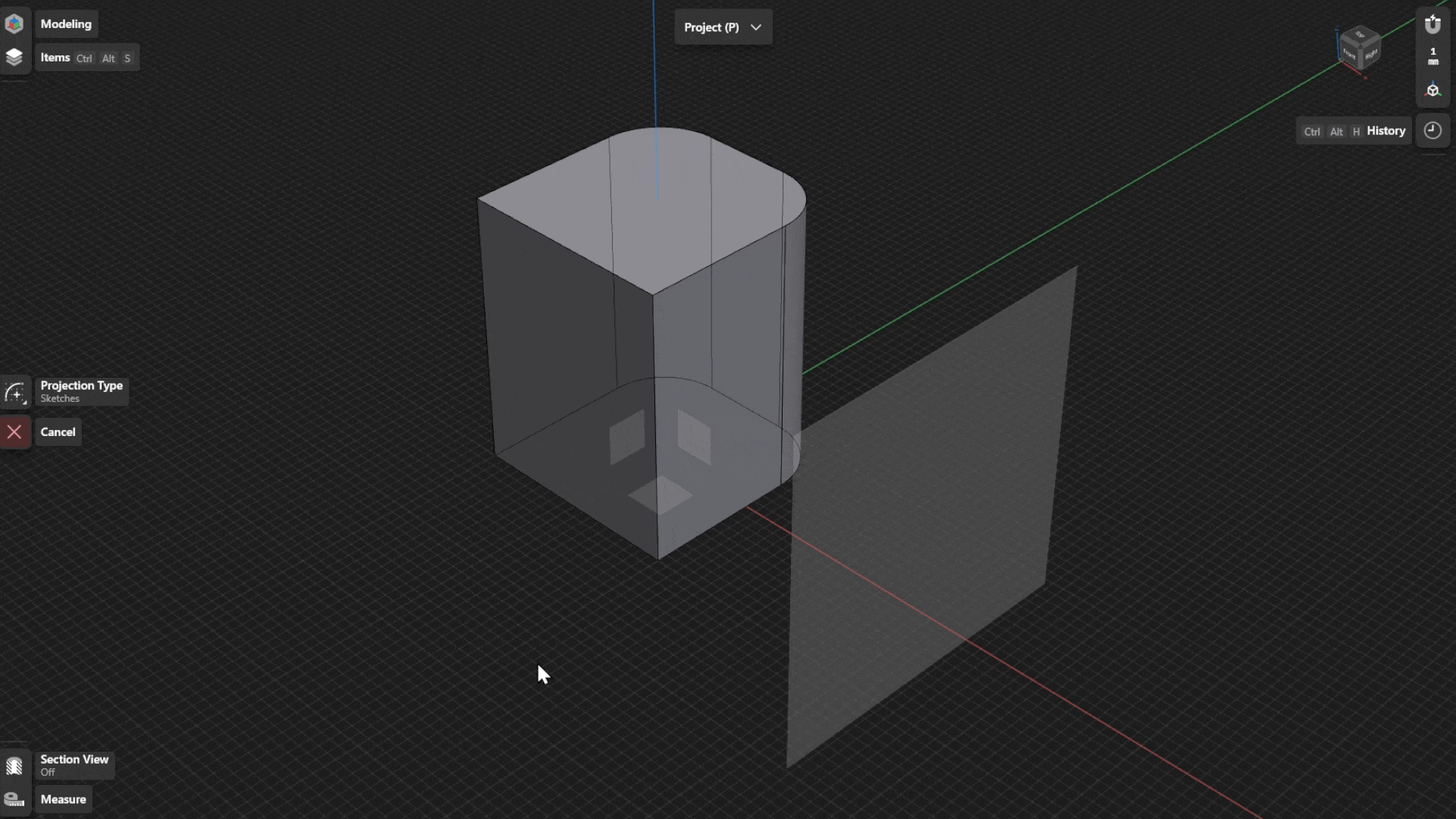The width and height of the screenshot is (1456, 819).
Task: Click the Items label button
Action: click(x=87, y=58)
